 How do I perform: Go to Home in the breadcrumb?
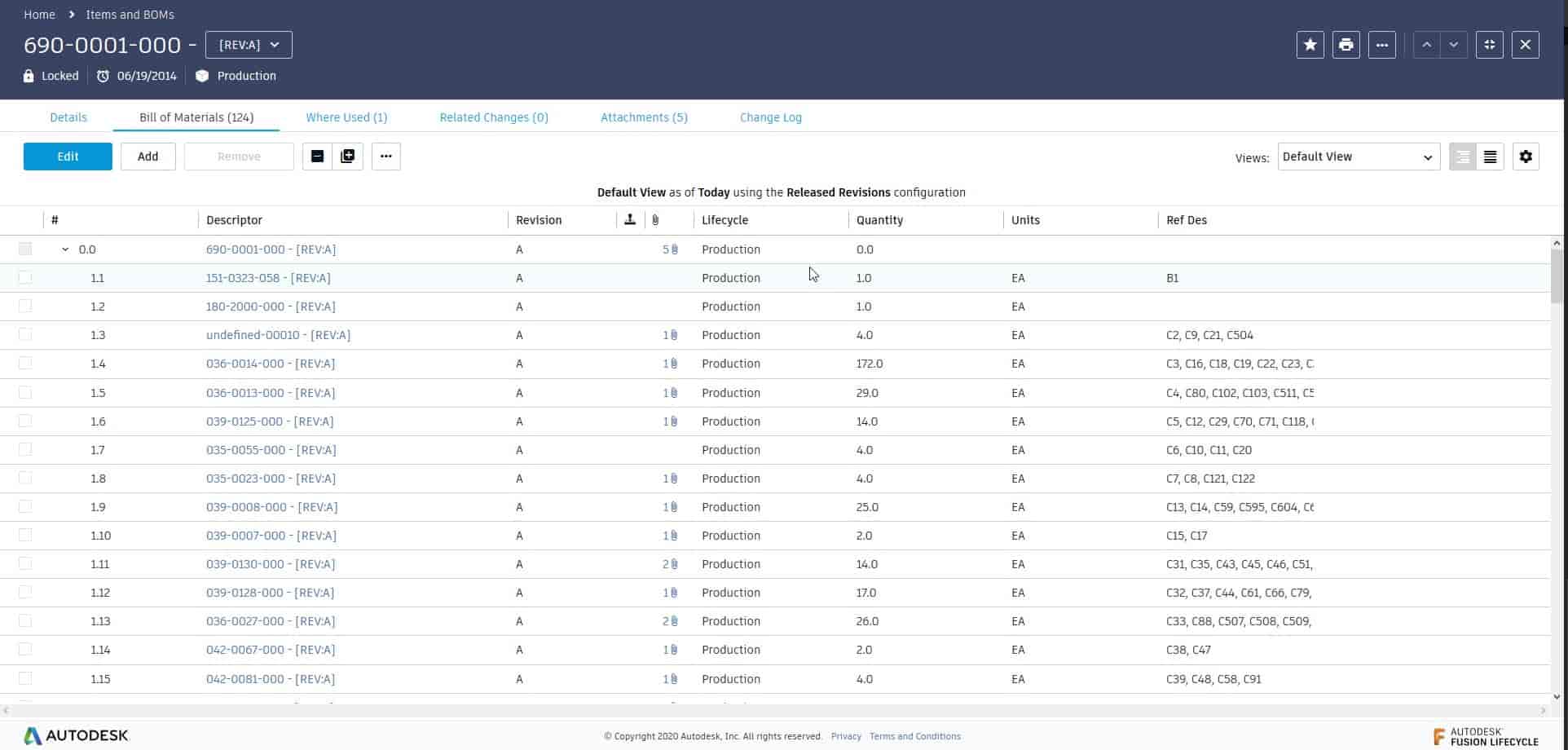coord(39,15)
